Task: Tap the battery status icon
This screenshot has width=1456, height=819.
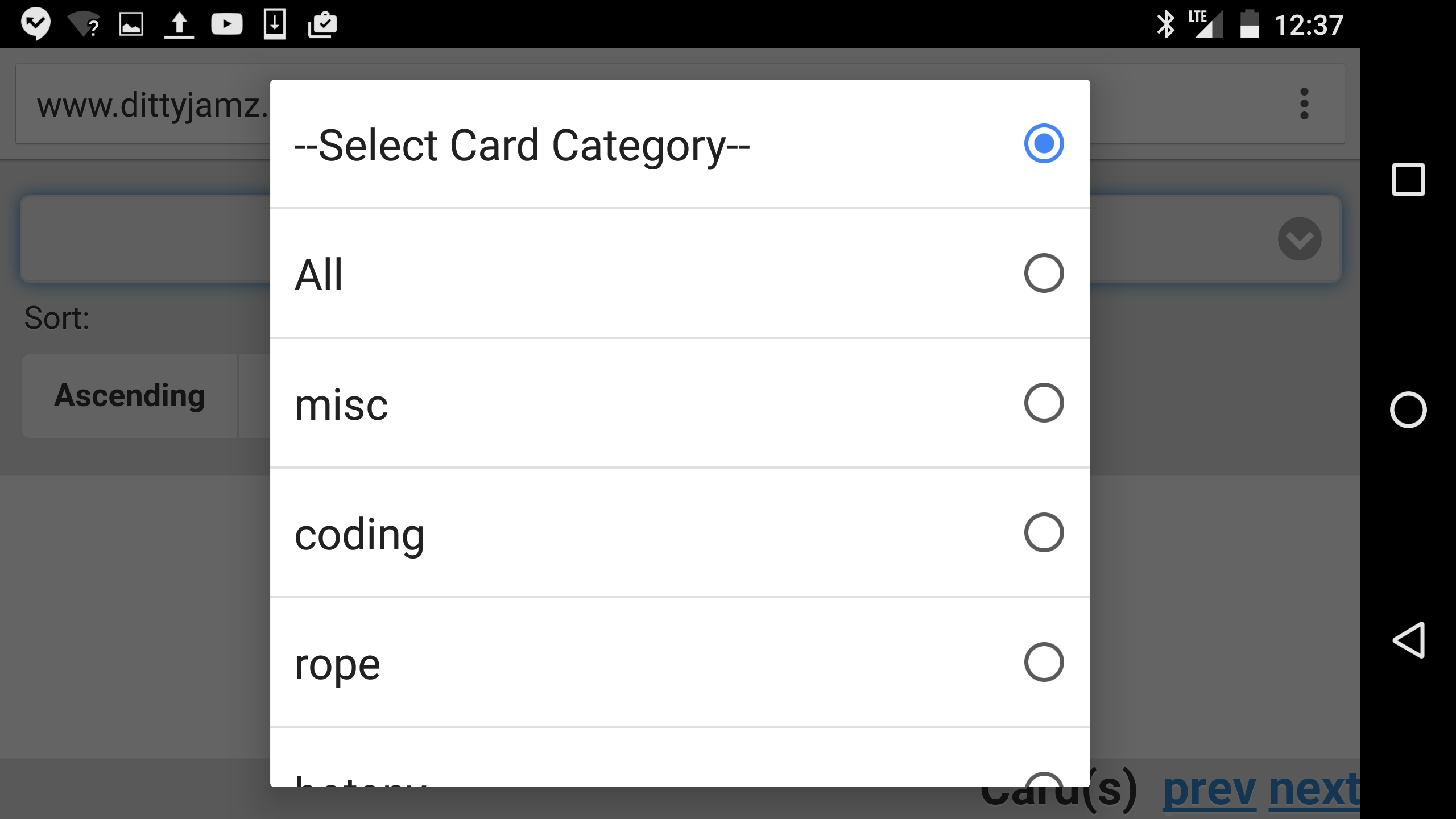Action: click(1249, 24)
